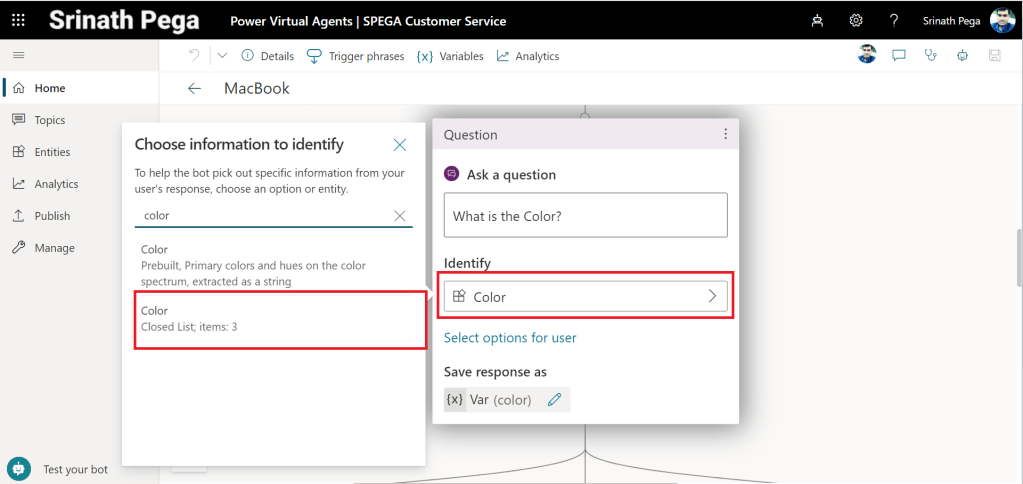This screenshot has height=484, width=1023.
Task: Clear the color search field
Action: click(399, 215)
